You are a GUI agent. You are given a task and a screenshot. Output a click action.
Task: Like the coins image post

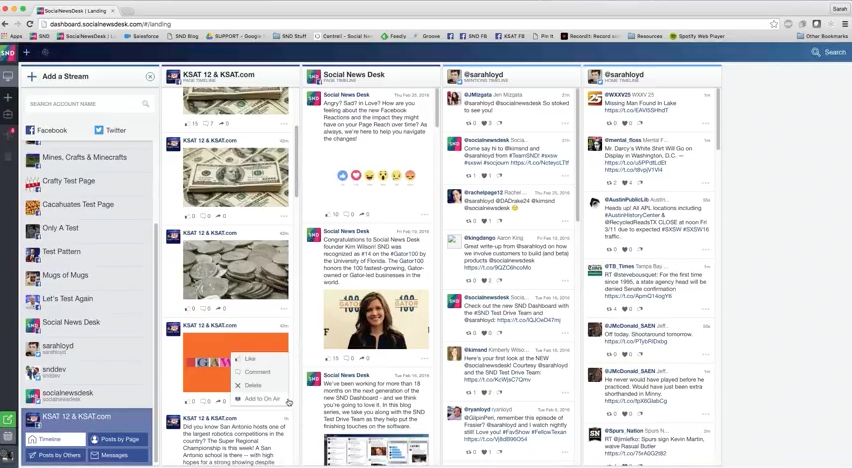pyautogui.click(x=189, y=309)
